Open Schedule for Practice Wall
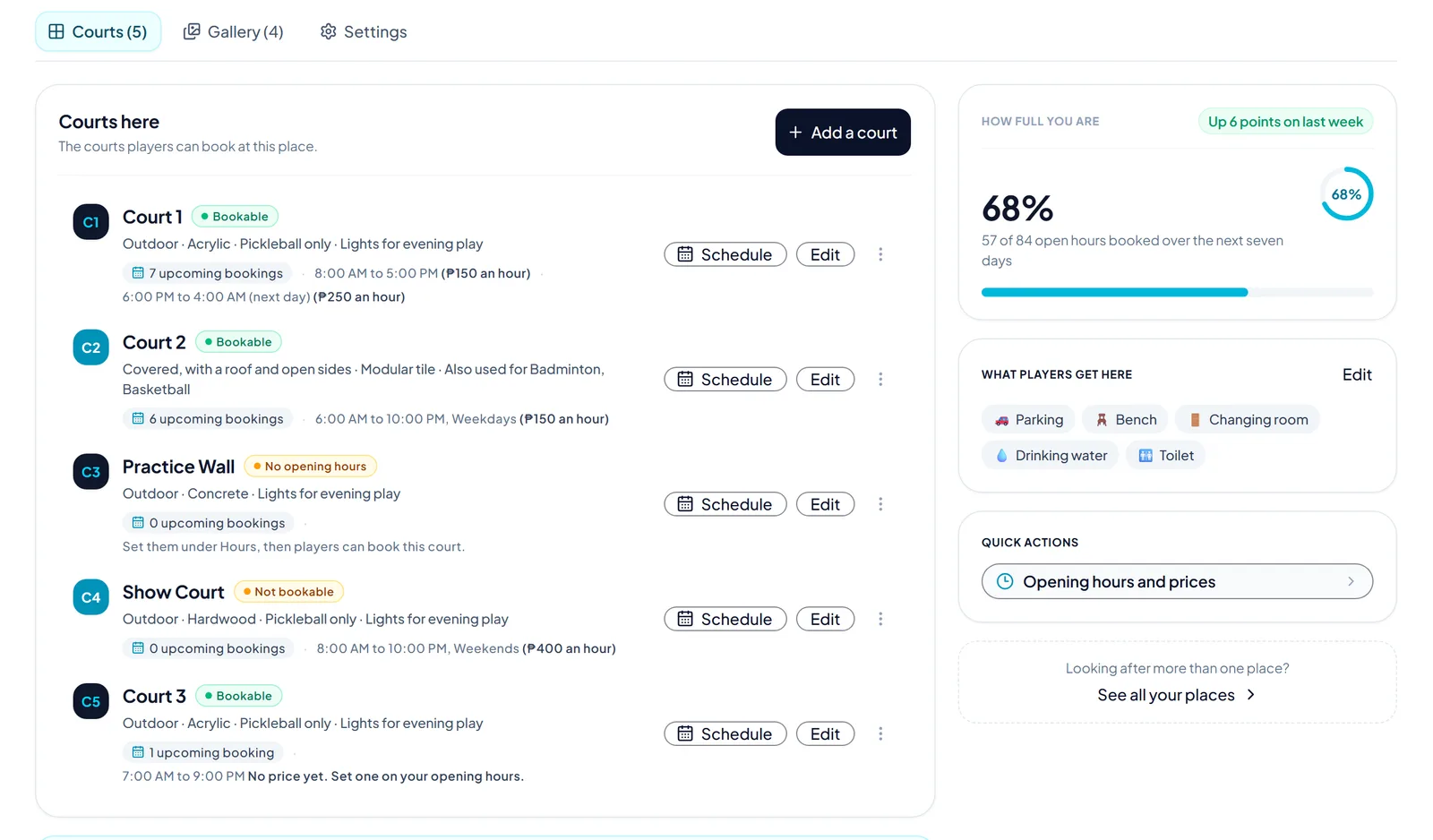 tap(725, 504)
